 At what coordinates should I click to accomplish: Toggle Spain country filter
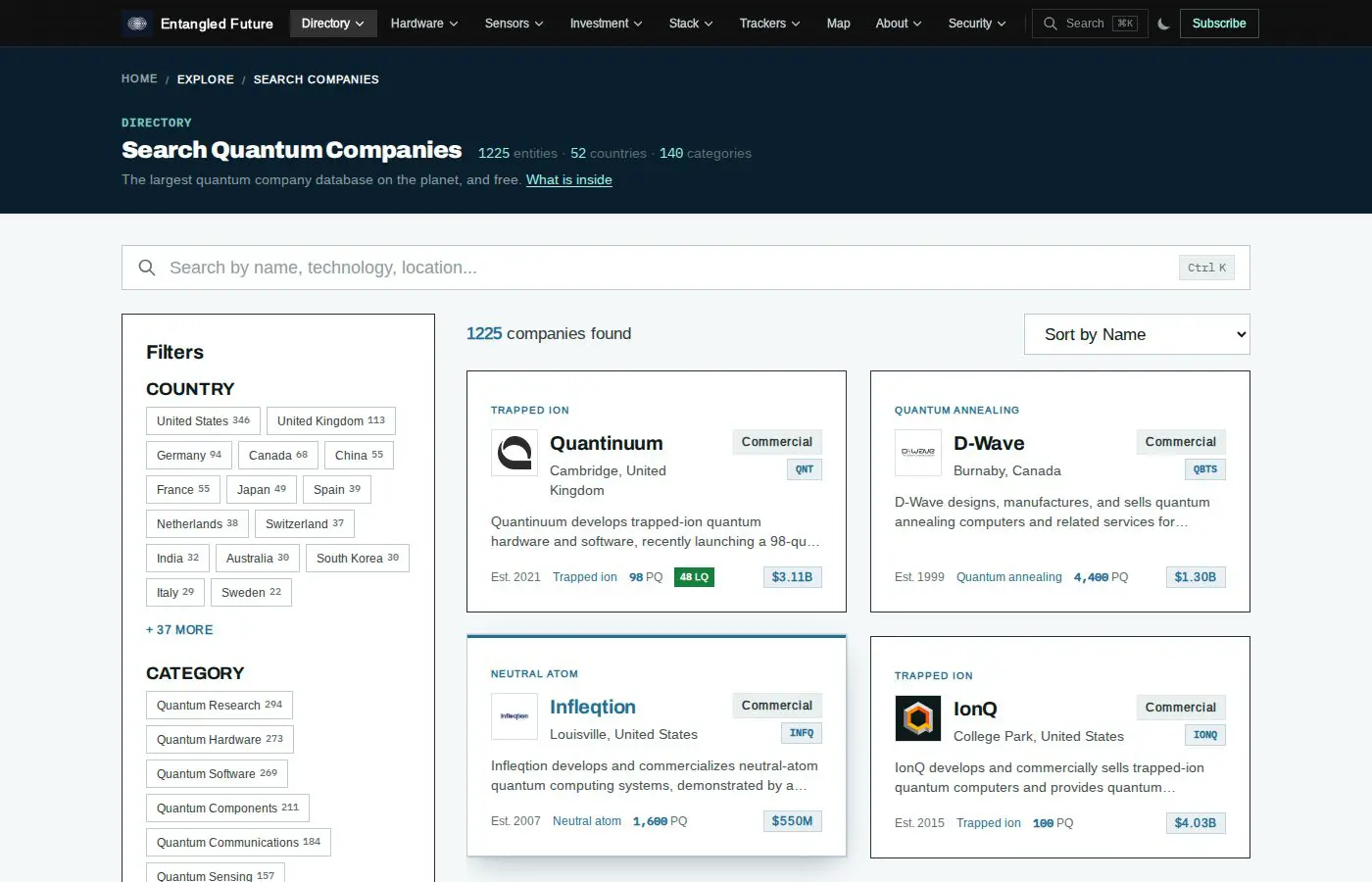click(x=337, y=490)
